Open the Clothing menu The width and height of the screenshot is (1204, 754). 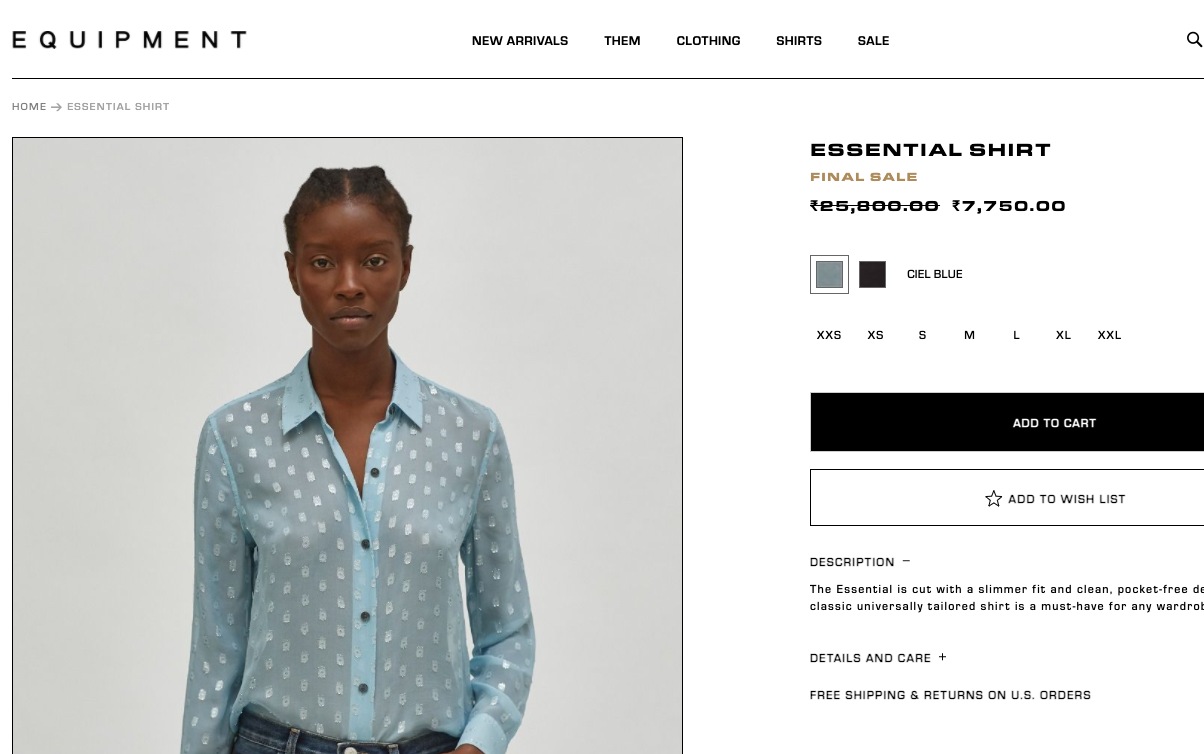(x=708, y=41)
